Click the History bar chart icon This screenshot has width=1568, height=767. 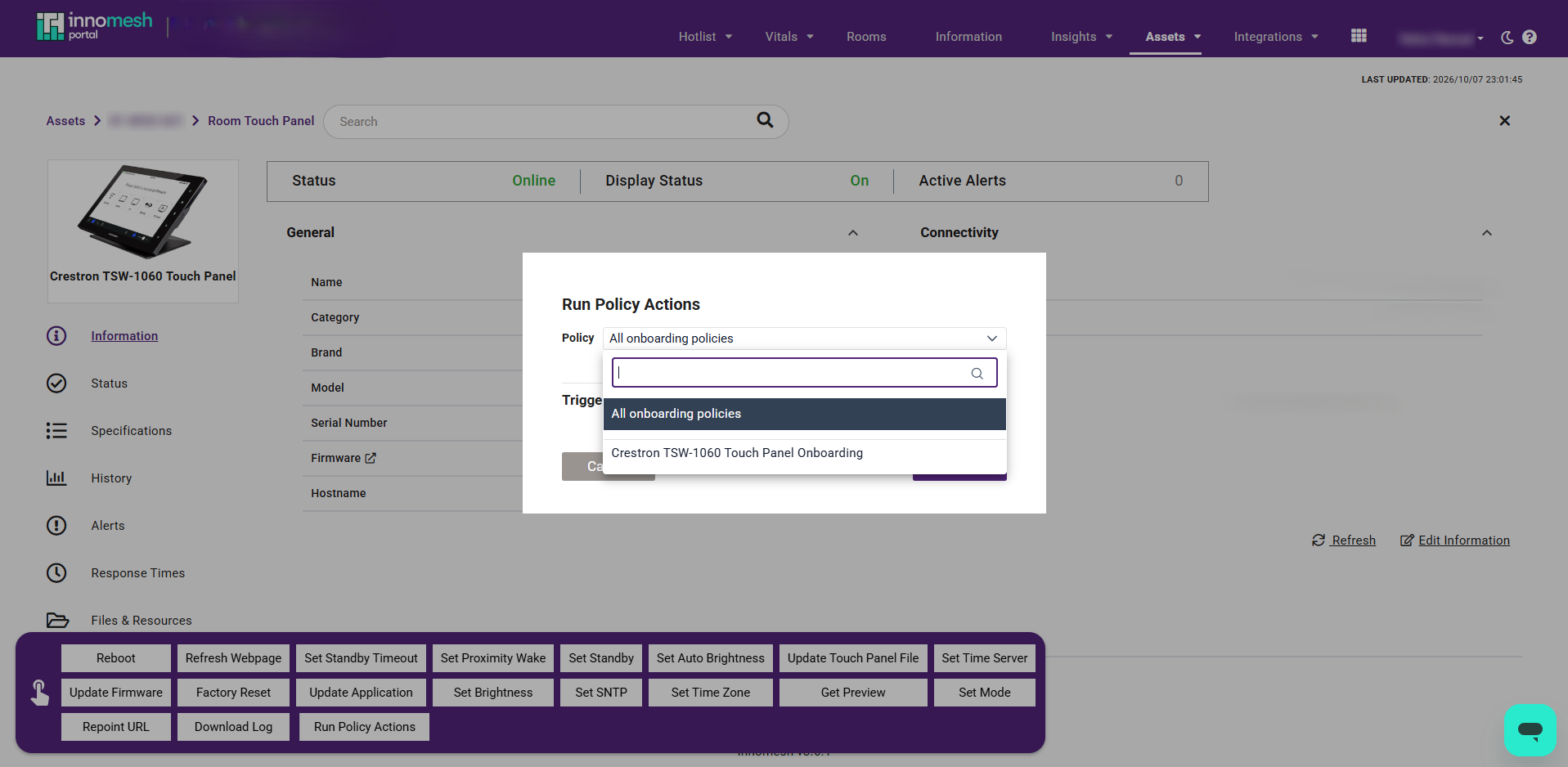click(56, 478)
